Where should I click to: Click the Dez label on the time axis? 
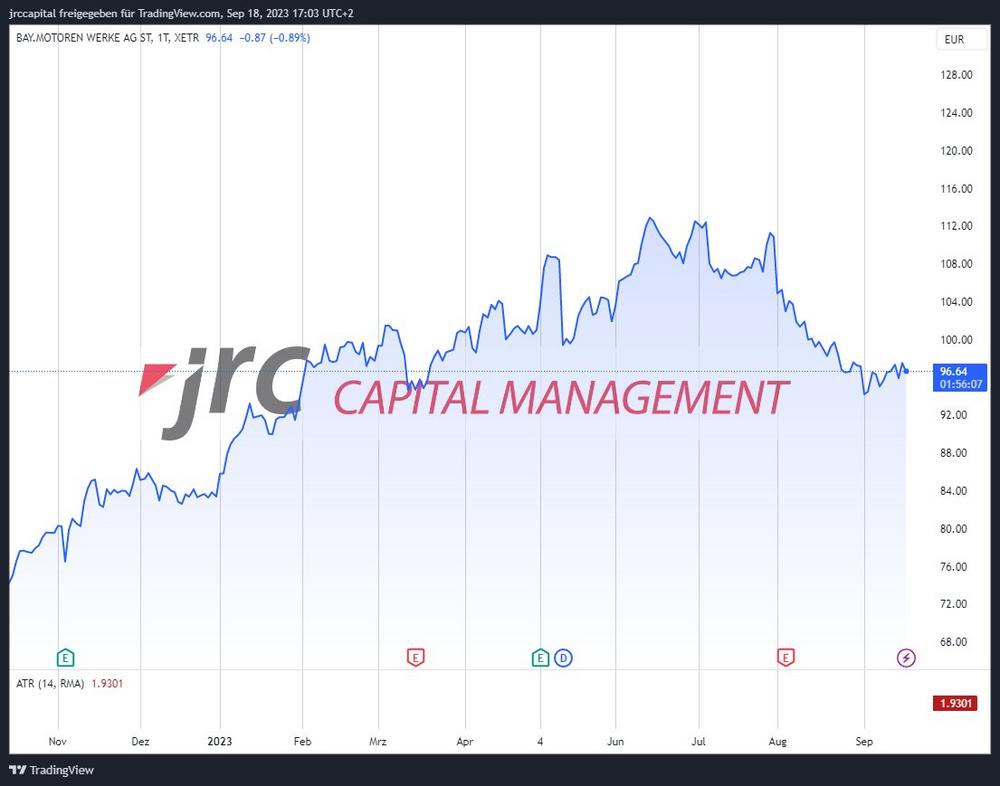click(x=140, y=741)
